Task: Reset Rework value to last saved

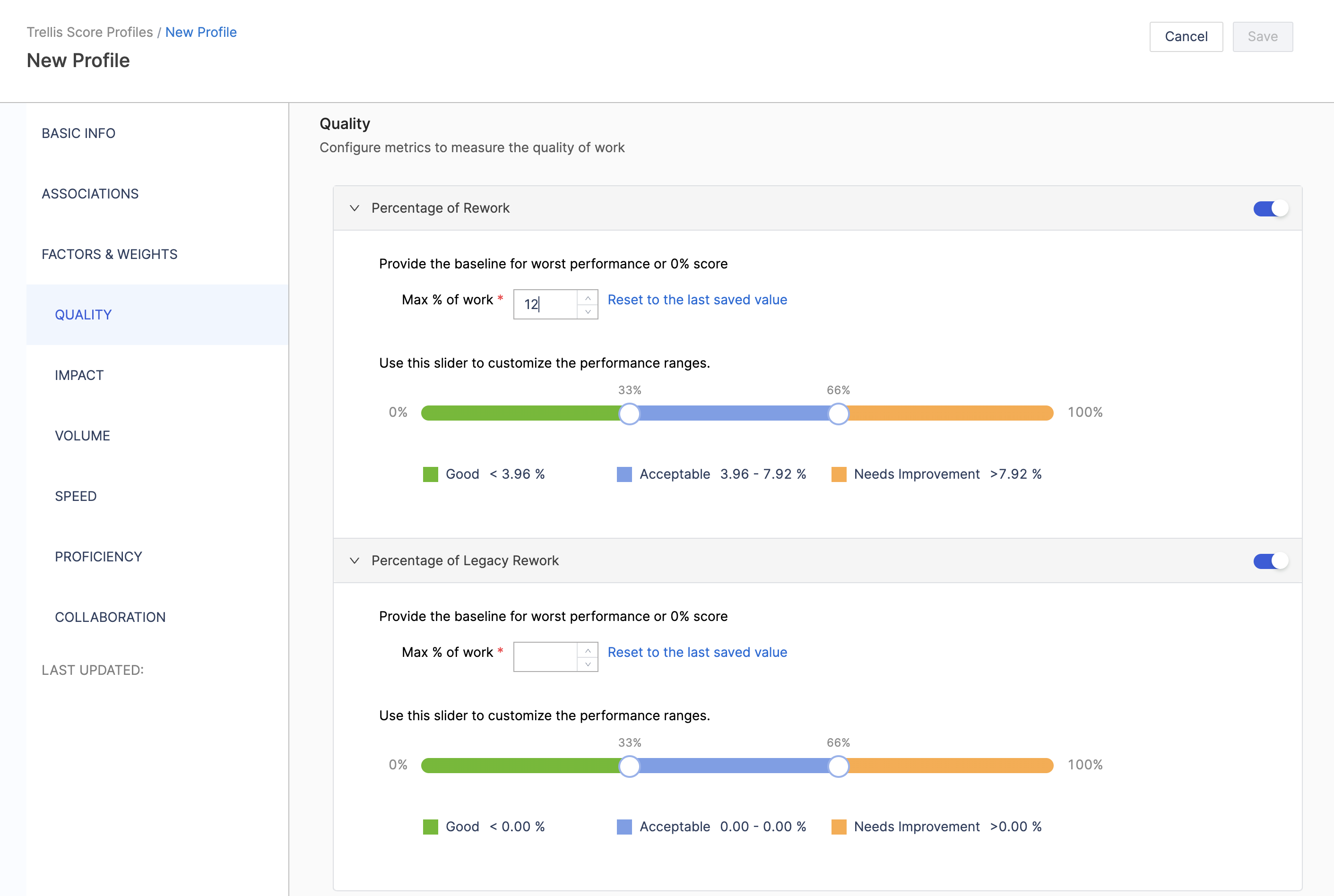Action: [x=697, y=300]
